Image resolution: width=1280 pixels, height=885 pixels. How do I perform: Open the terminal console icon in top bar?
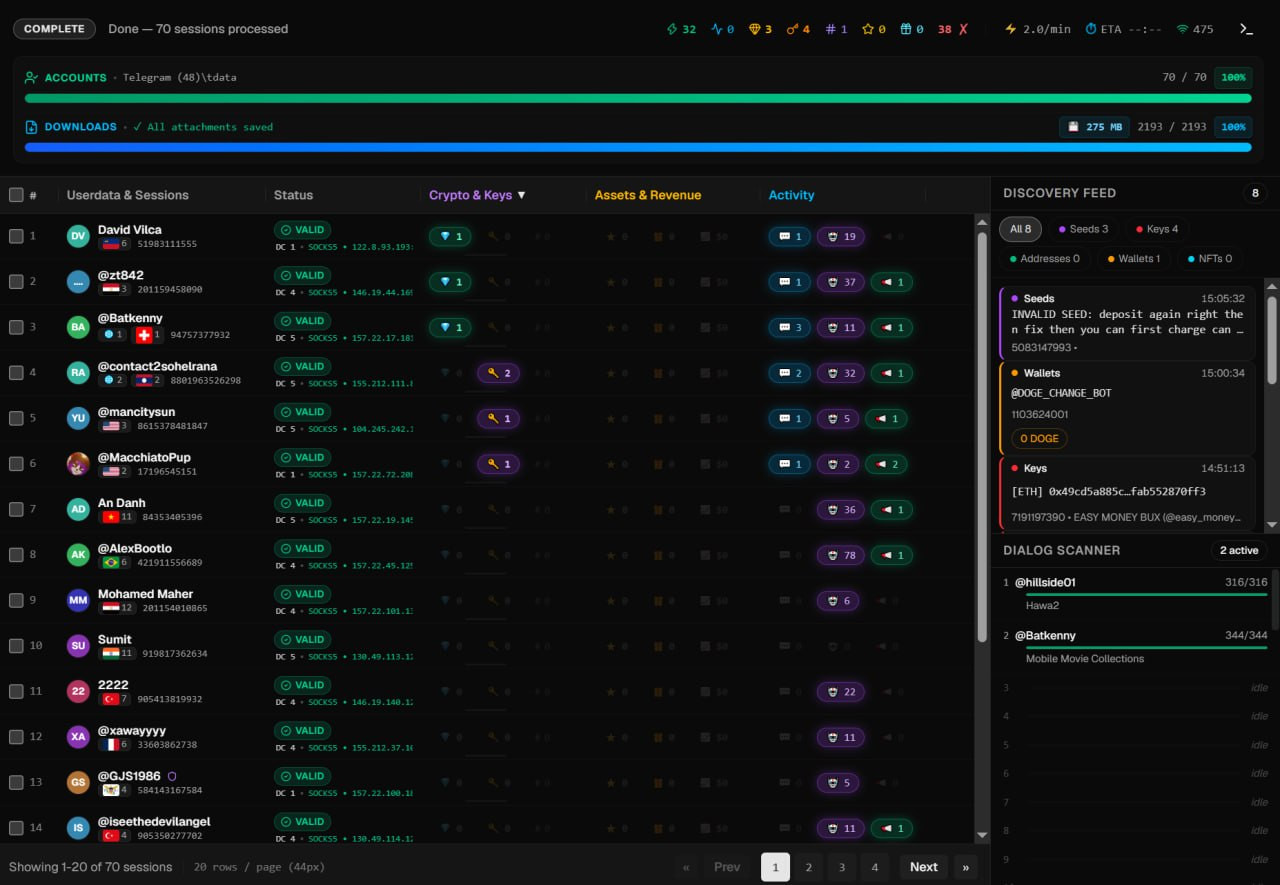[1246, 29]
